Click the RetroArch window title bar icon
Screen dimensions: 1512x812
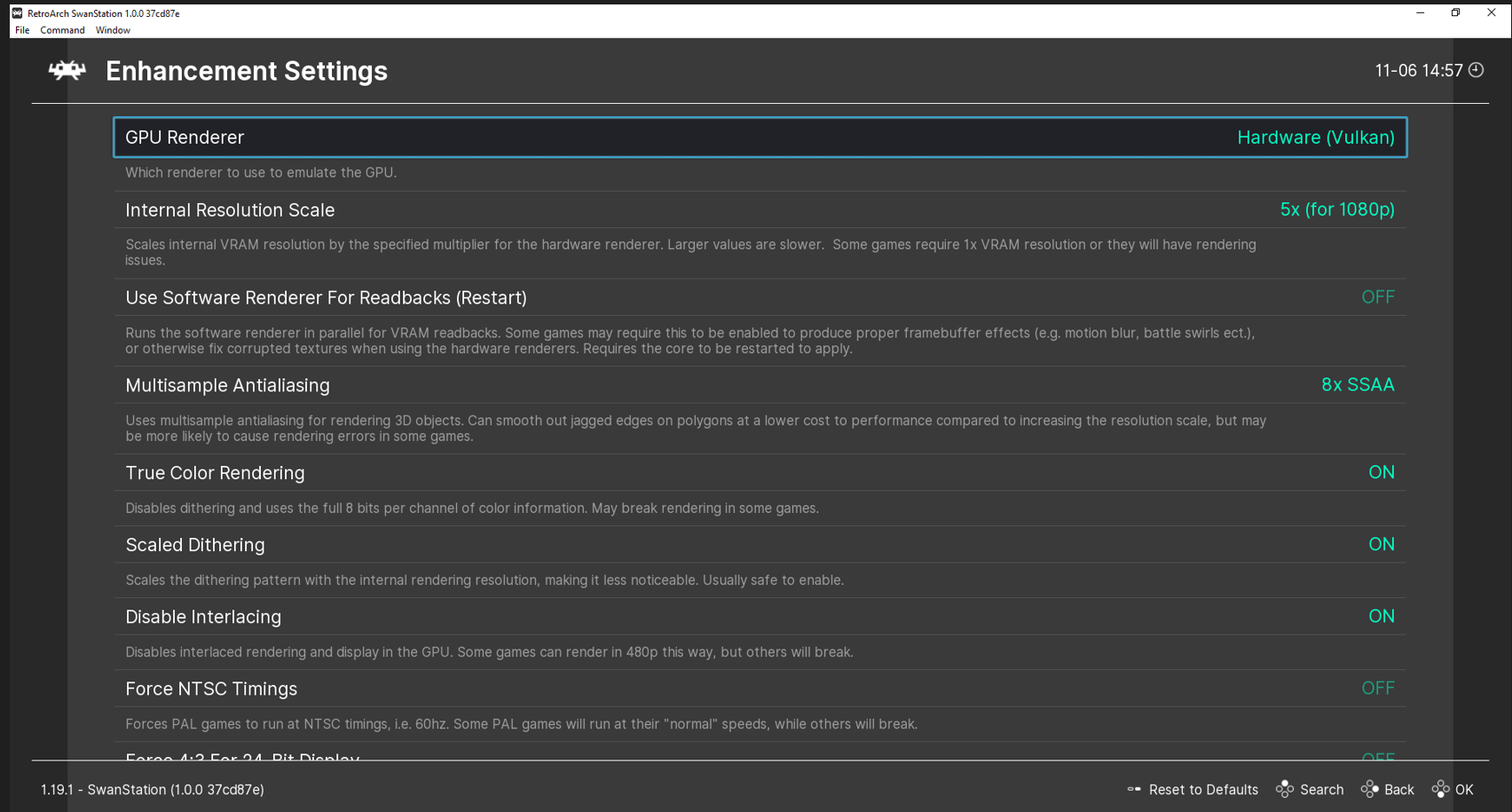pos(17,13)
